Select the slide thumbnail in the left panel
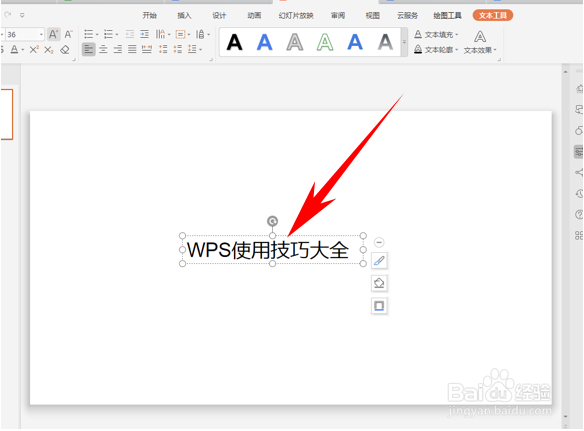Viewport: 584px width, 431px height. pyautogui.click(x=7, y=114)
